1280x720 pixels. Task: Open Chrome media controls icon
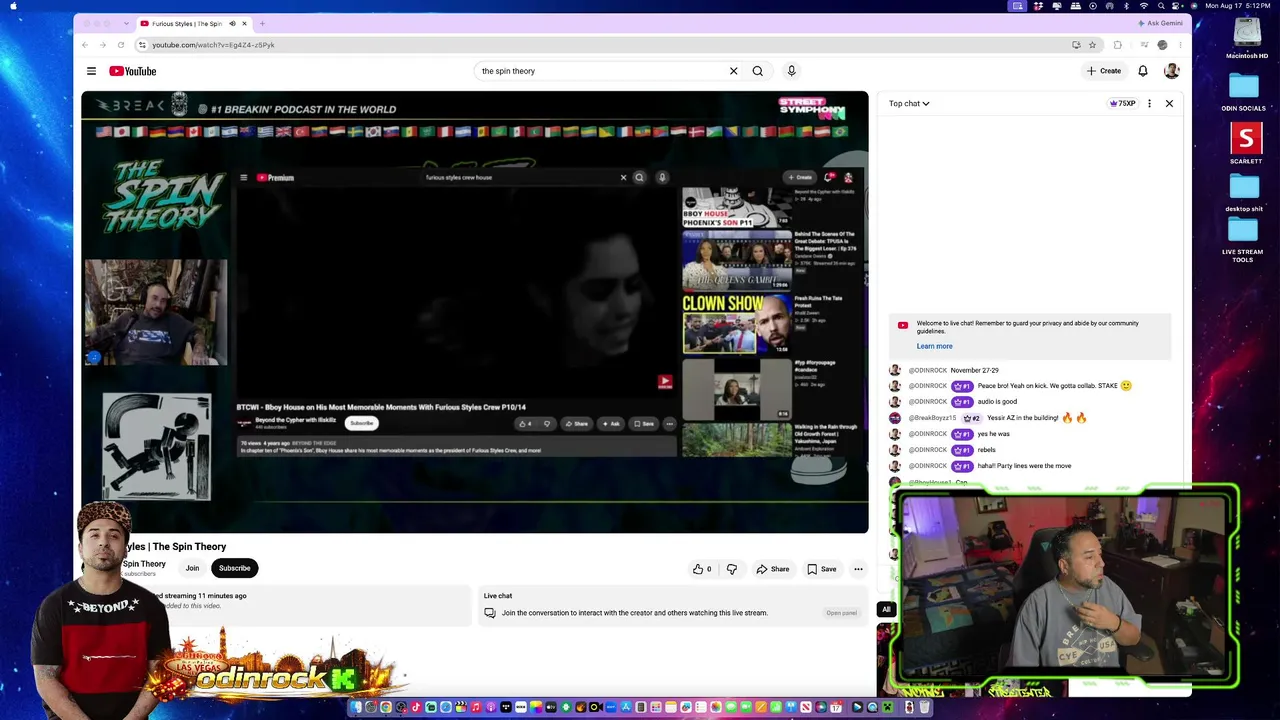pos(1144,45)
